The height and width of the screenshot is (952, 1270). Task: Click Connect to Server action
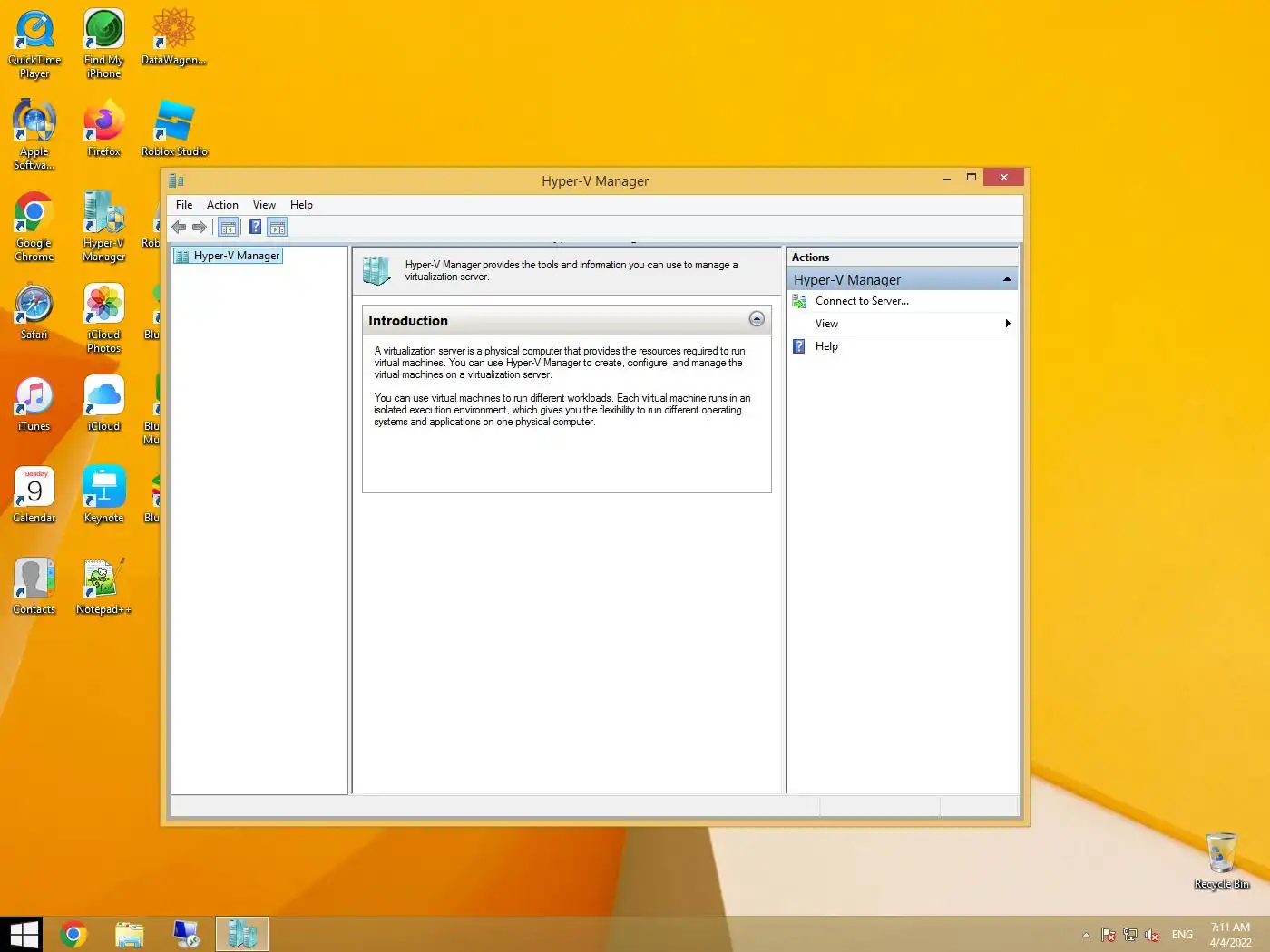pyautogui.click(x=862, y=301)
